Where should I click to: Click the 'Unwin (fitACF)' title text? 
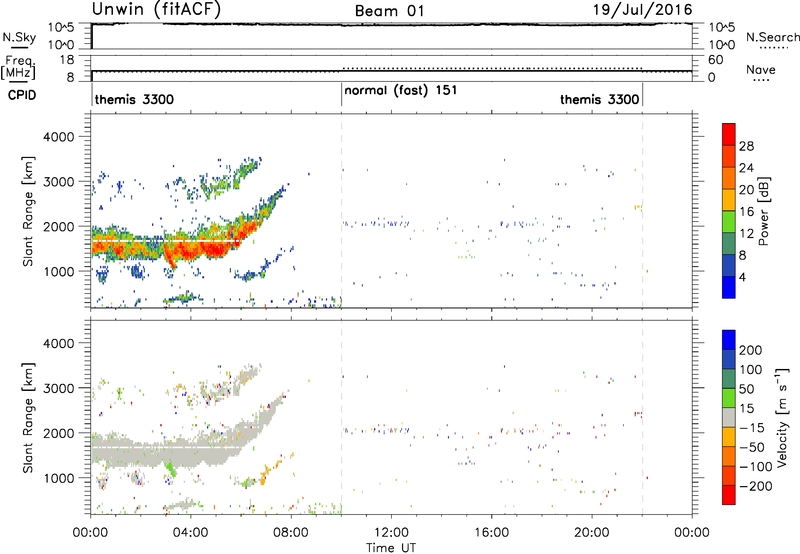pos(156,10)
